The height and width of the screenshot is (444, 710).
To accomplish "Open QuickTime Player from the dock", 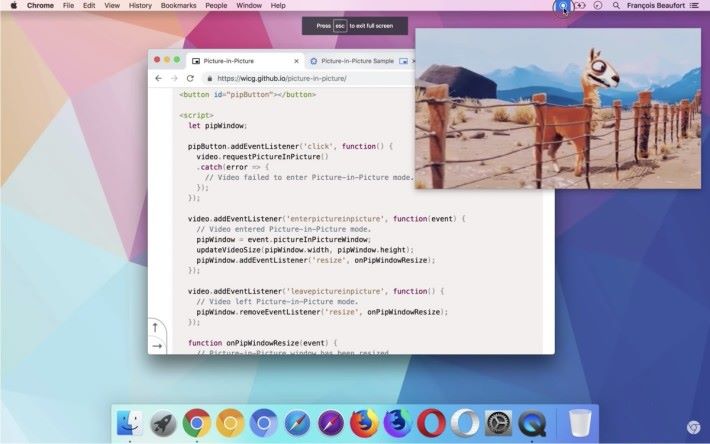I will 532,423.
